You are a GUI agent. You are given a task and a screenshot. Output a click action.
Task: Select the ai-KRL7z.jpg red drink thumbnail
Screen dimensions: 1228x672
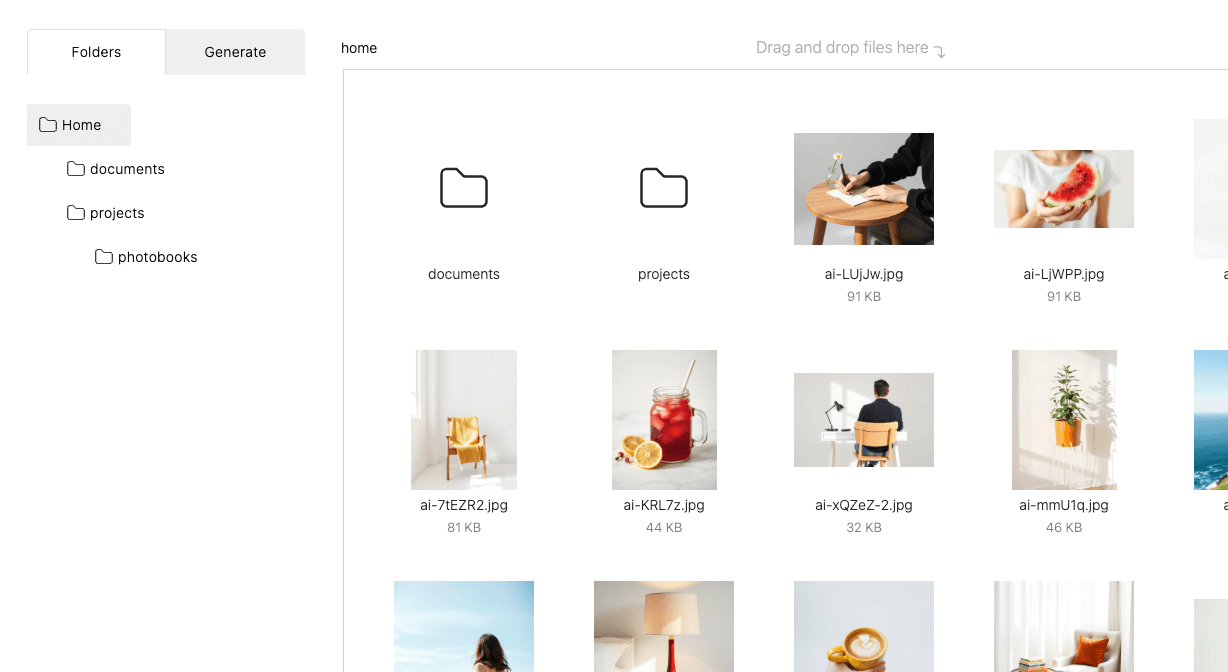coord(664,420)
